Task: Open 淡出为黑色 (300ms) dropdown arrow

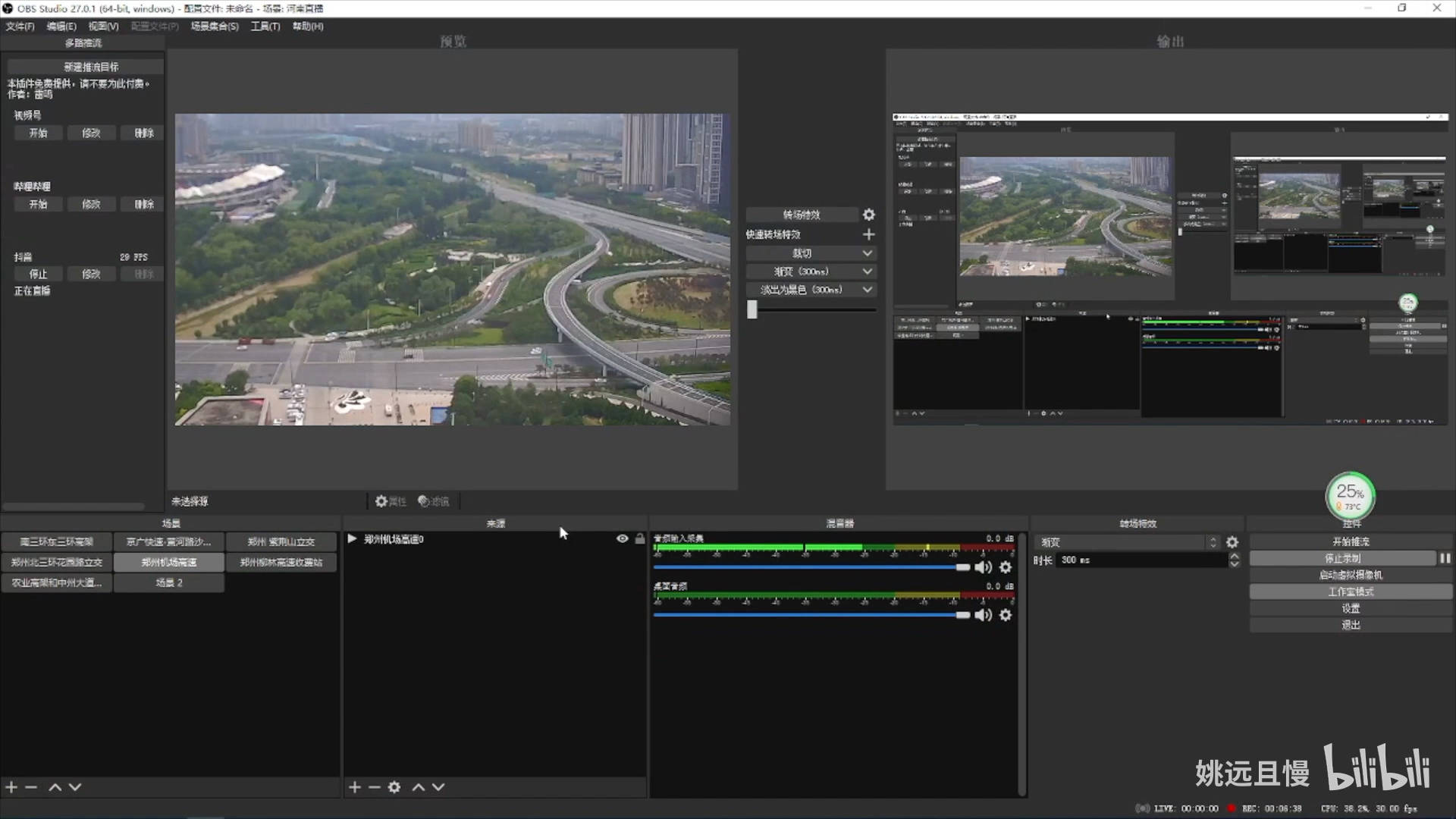Action: pos(868,290)
